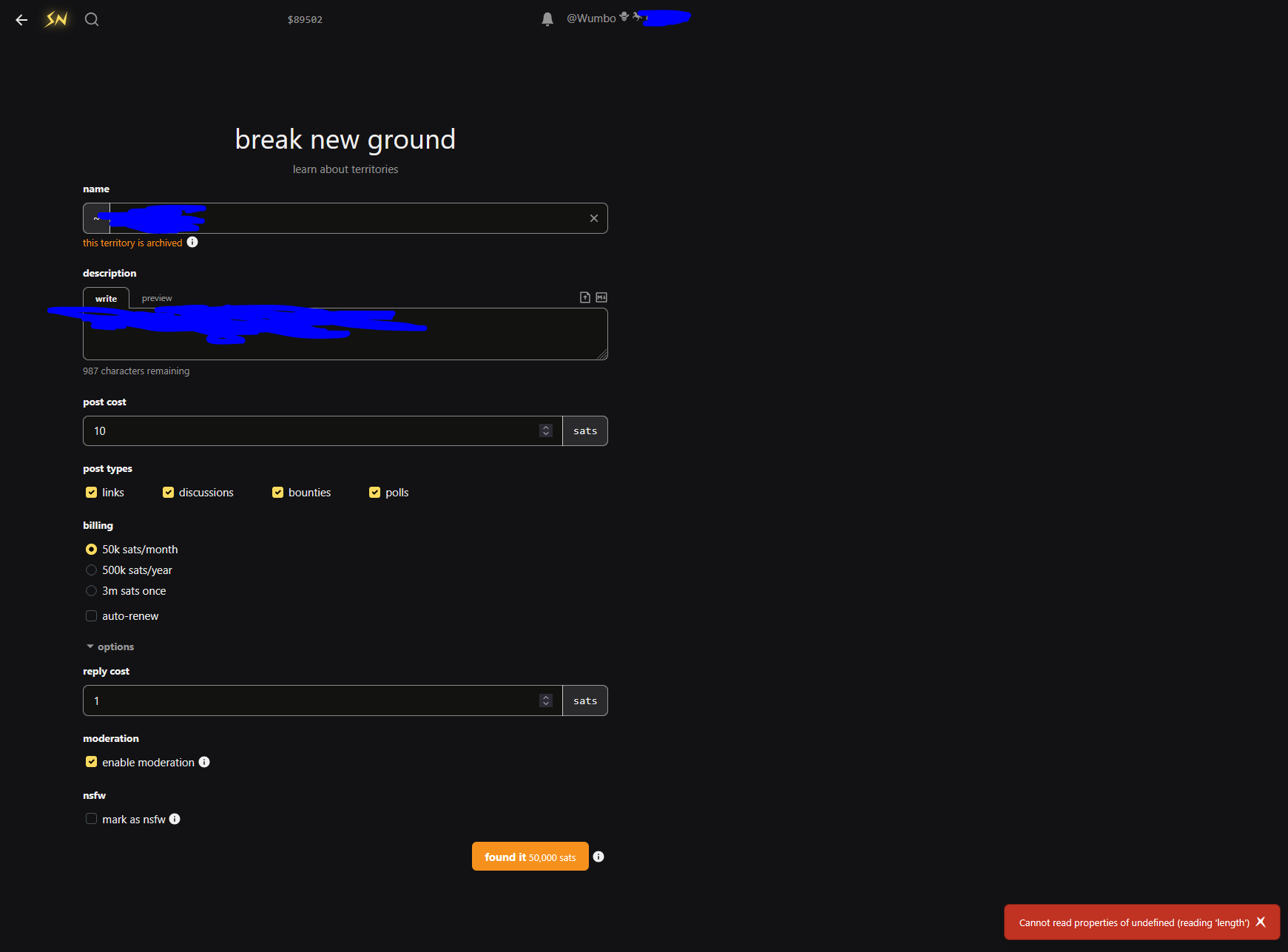Open search with the magnifier icon
The height and width of the screenshot is (952, 1288).
click(92, 19)
